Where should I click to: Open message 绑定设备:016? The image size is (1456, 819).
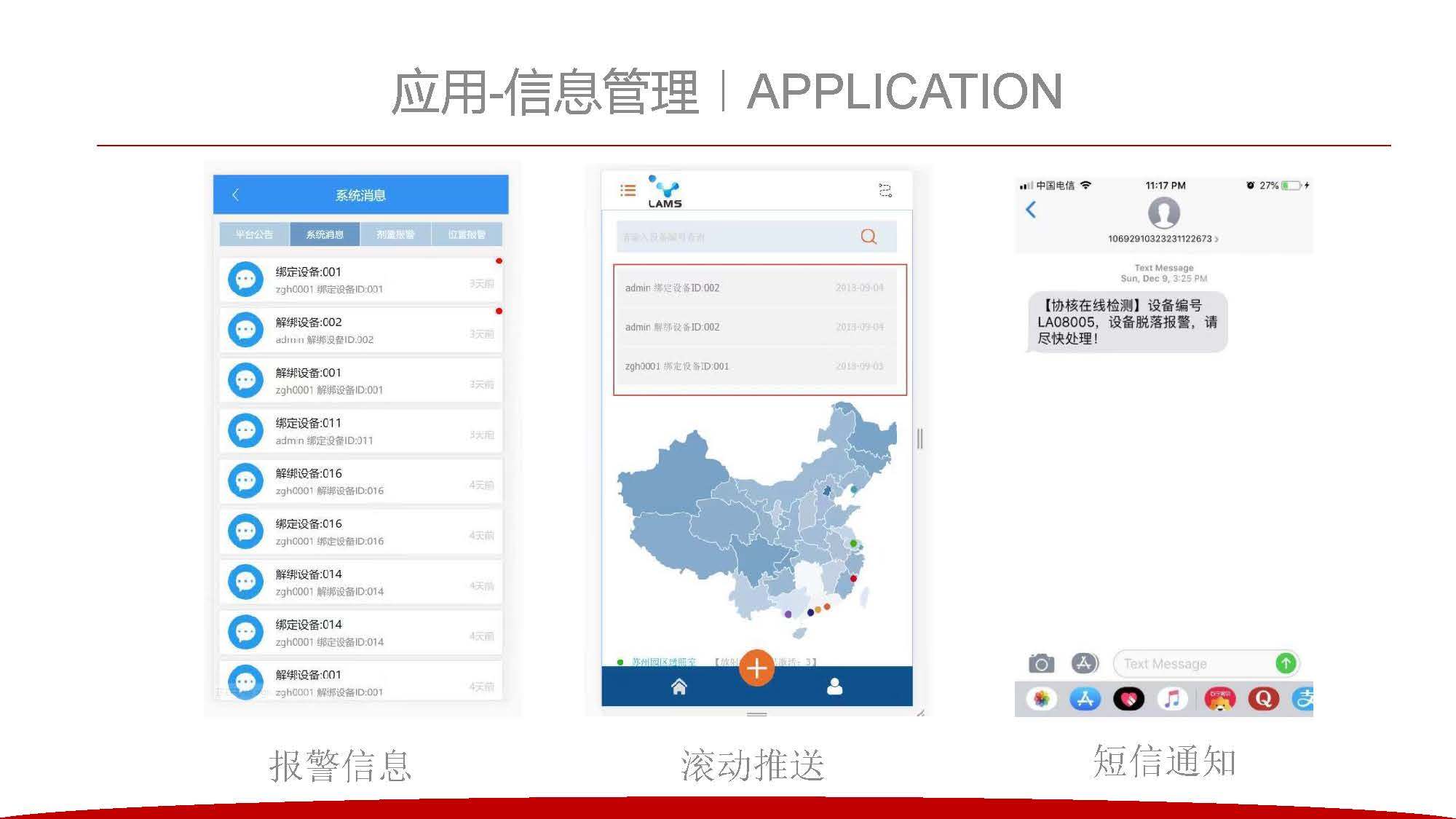(361, 531)
